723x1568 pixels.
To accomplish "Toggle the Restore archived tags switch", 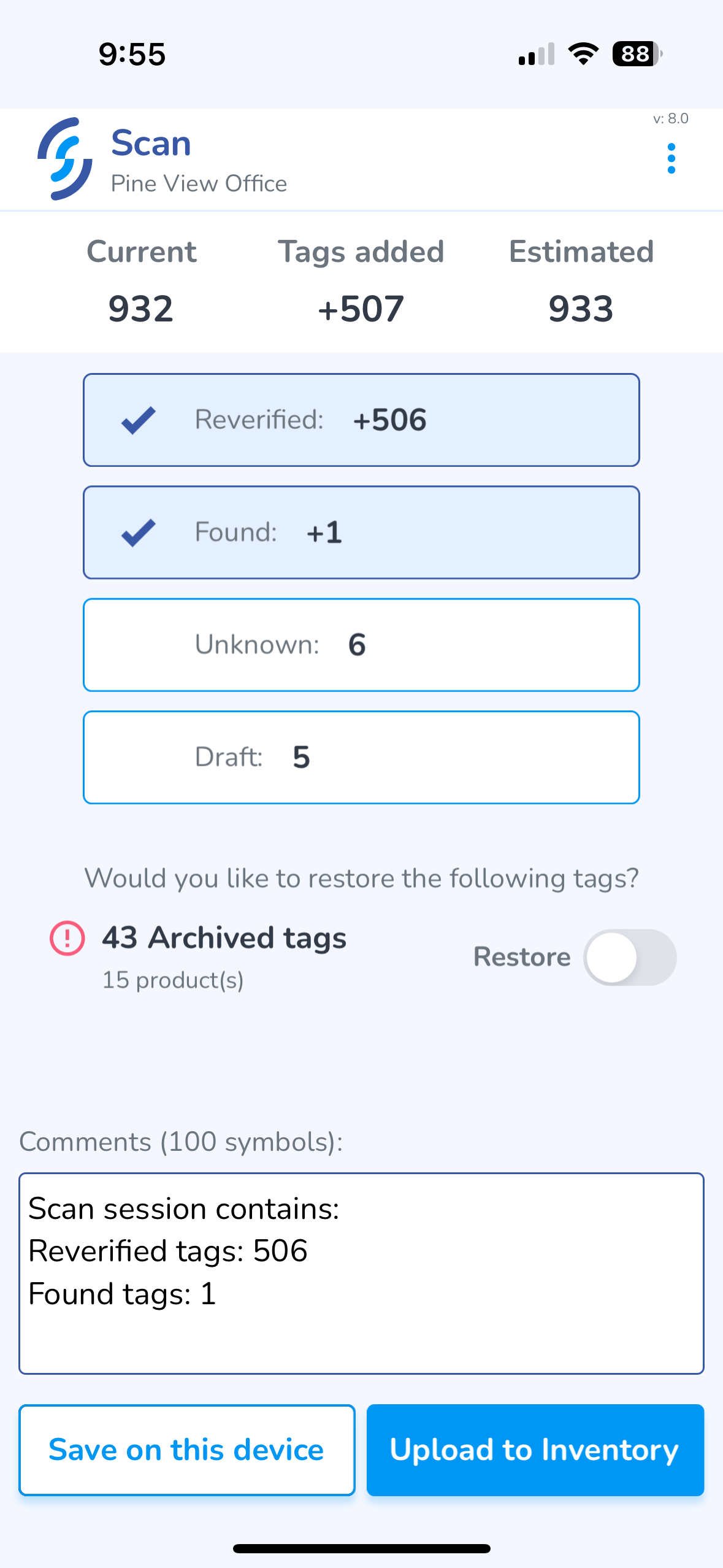I will tap(630, 957).
